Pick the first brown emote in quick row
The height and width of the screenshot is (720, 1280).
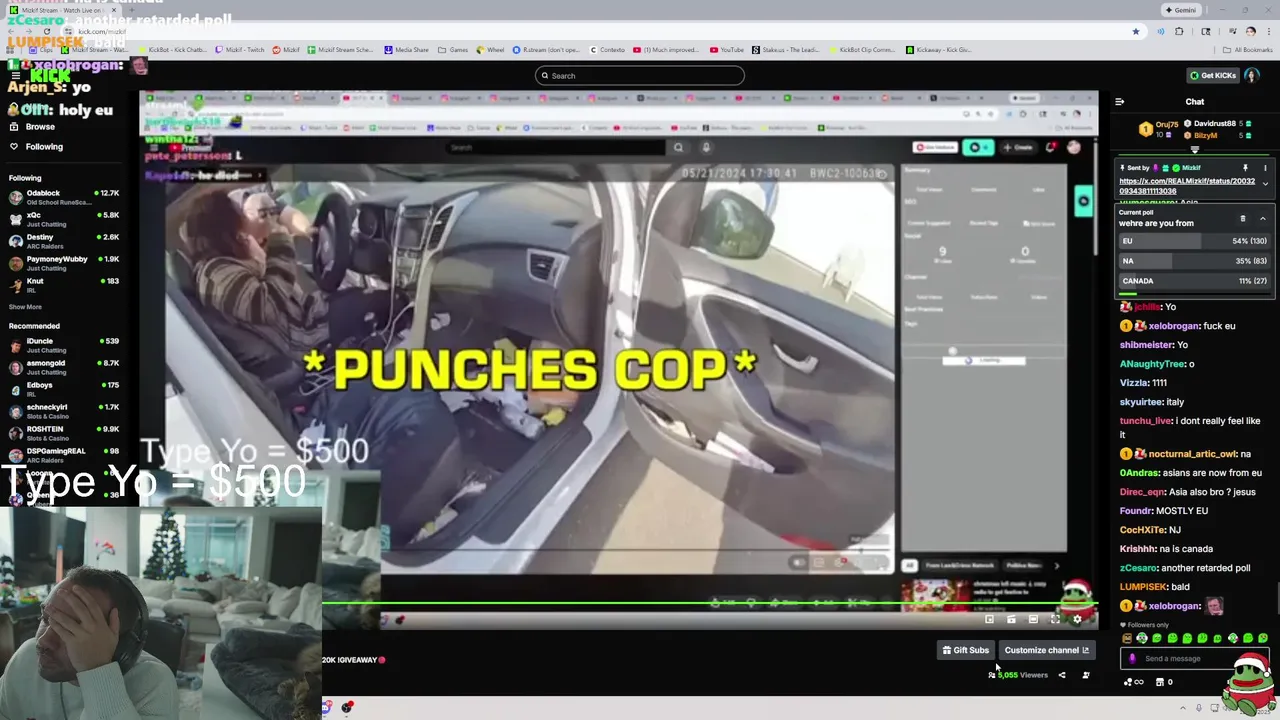click(1128, 638)
